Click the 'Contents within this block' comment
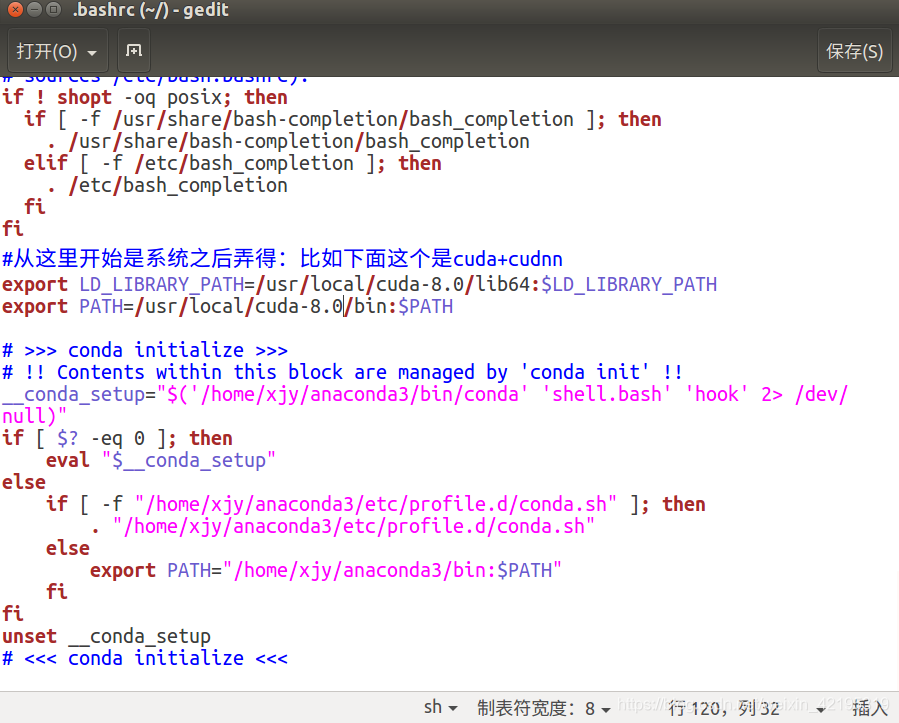The height and width of the screenshot is (723, 899). click(342, 372)
